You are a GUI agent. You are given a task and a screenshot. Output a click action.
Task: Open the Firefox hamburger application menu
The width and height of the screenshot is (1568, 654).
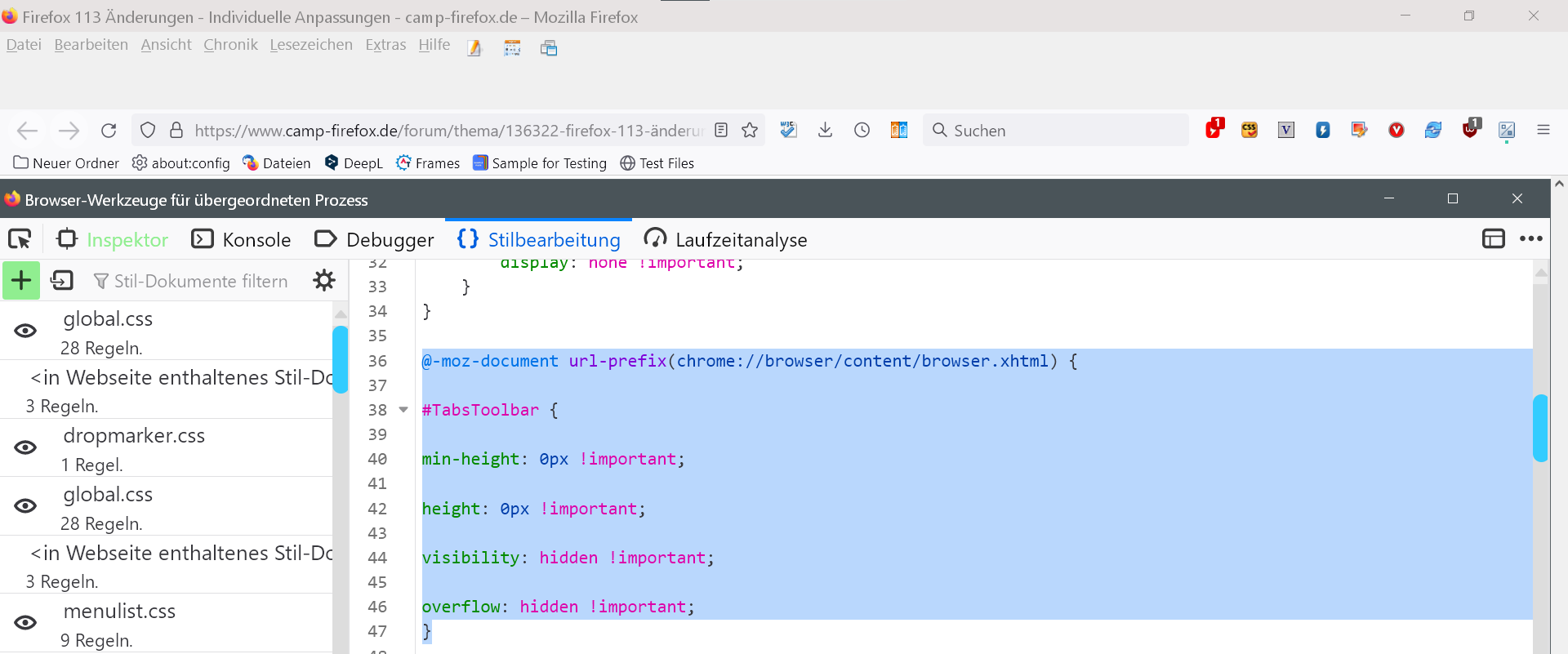[1543, 131]
